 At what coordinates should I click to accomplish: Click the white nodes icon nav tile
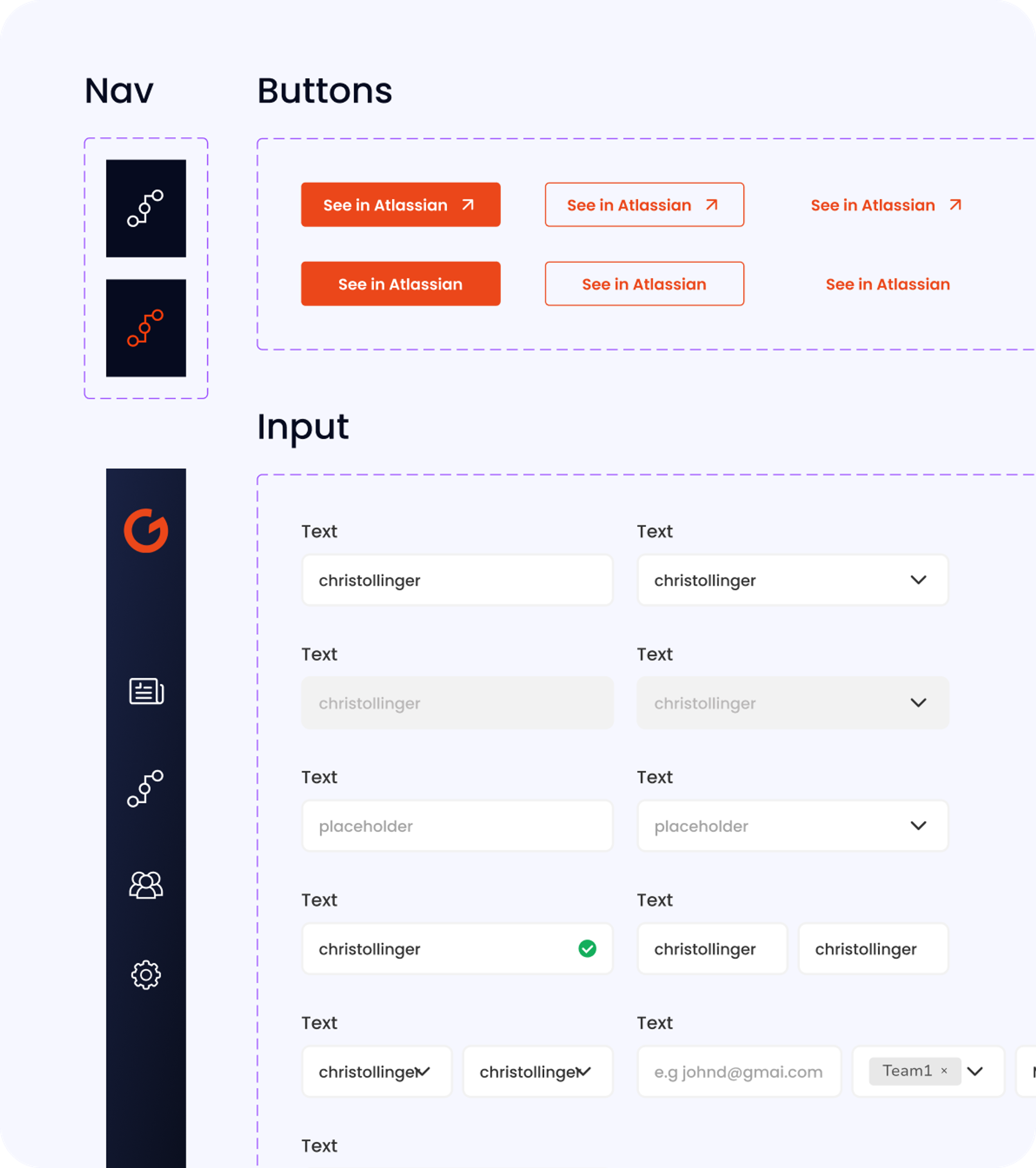[x=146, y=209]
